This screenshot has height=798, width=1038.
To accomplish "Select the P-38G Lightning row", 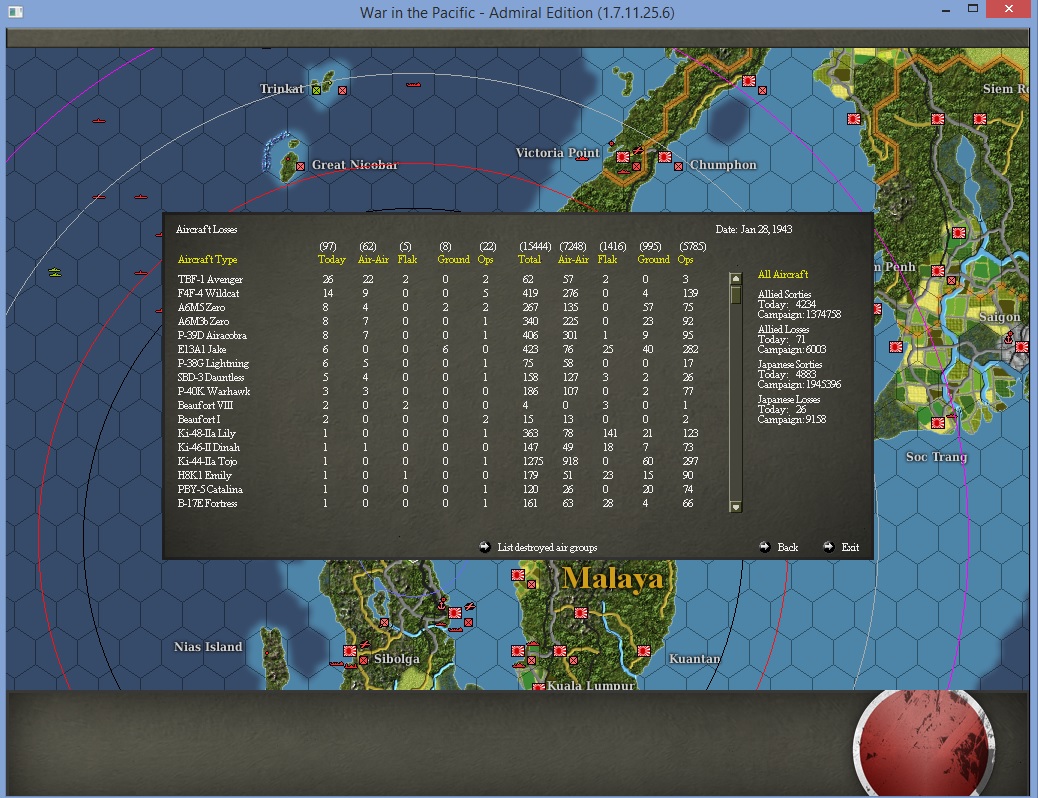I will (x=437, y=363).
